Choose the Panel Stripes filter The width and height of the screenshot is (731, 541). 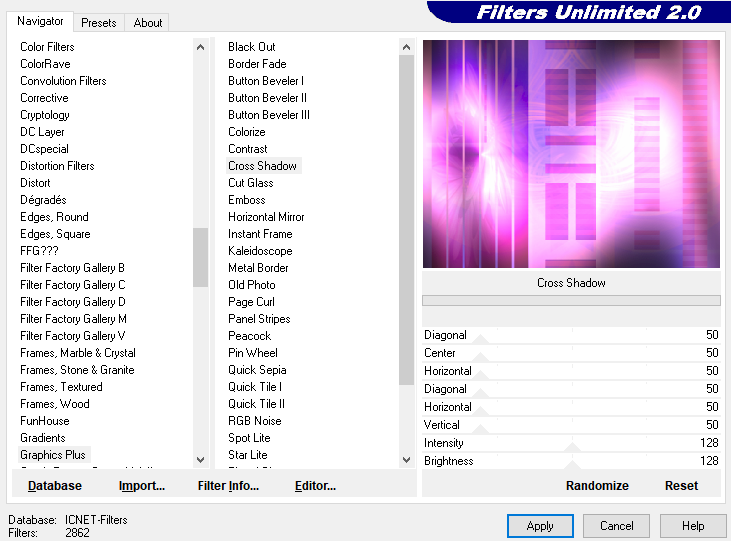tap(259, 319)
